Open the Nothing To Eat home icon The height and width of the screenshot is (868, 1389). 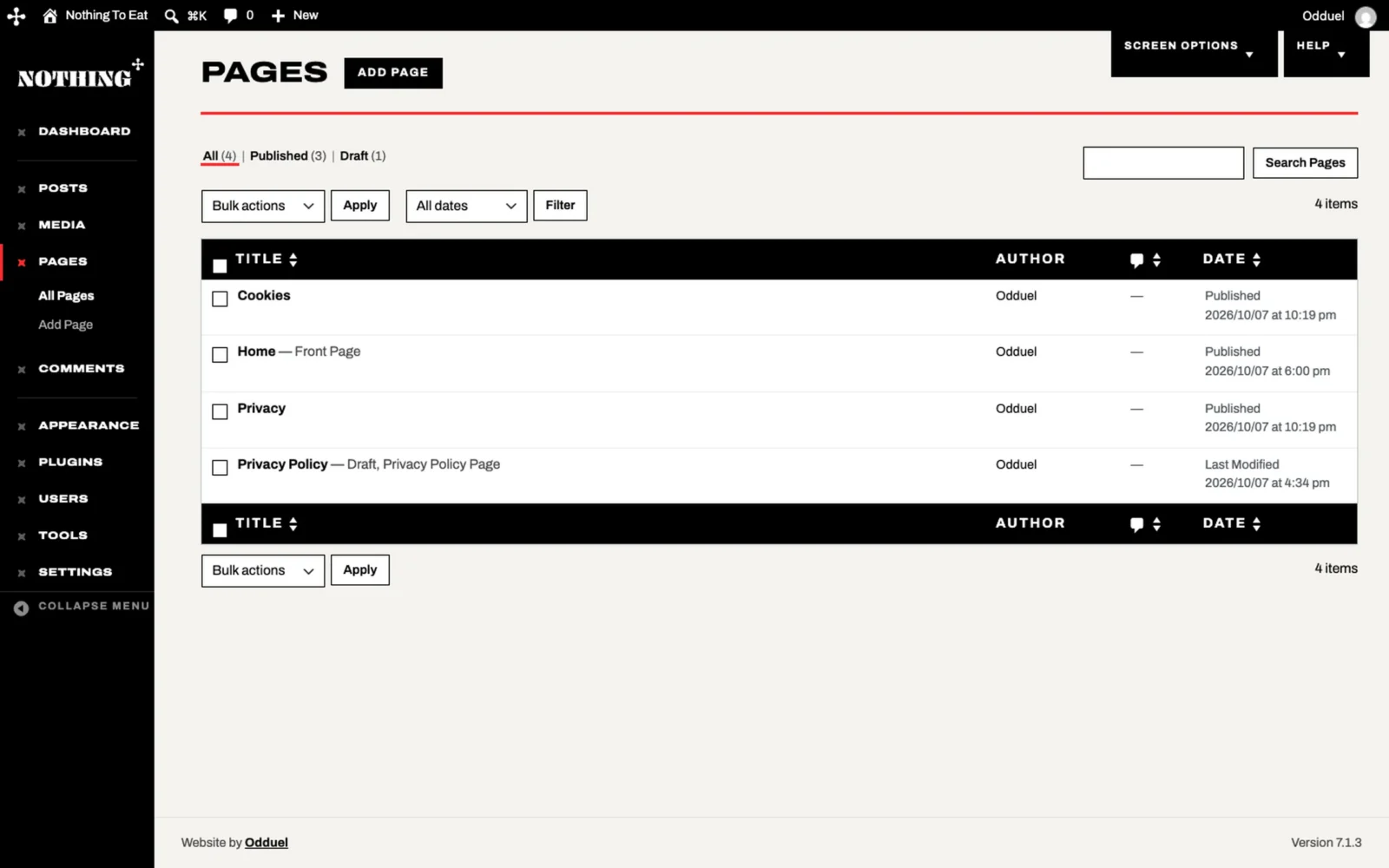pos(50,16)
